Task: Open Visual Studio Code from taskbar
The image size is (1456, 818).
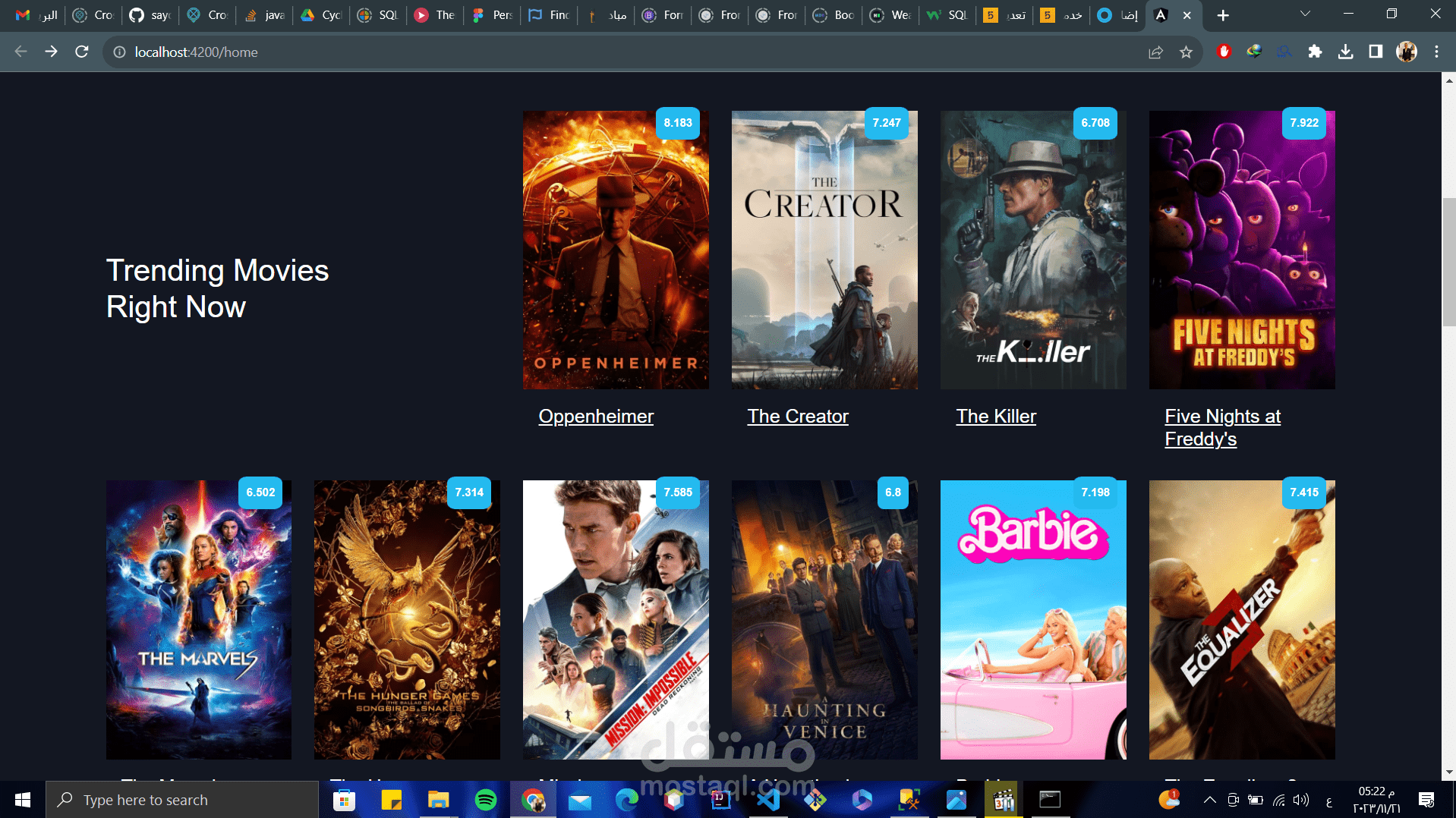Action: [768, 800]
